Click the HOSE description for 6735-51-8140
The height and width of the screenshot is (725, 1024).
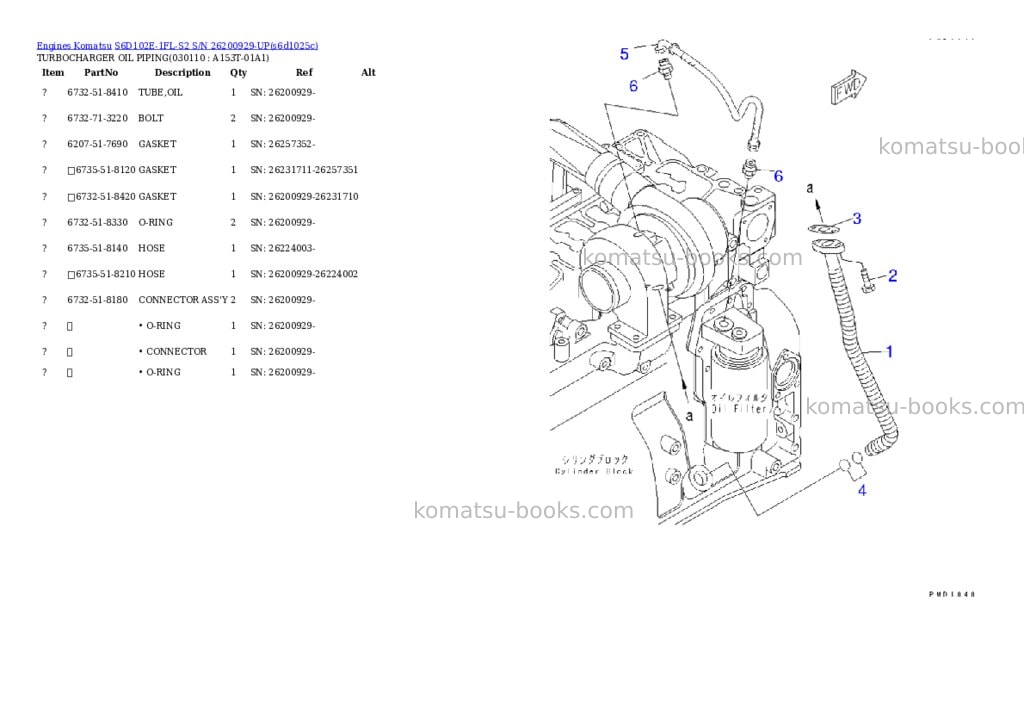tap(152, 248)
